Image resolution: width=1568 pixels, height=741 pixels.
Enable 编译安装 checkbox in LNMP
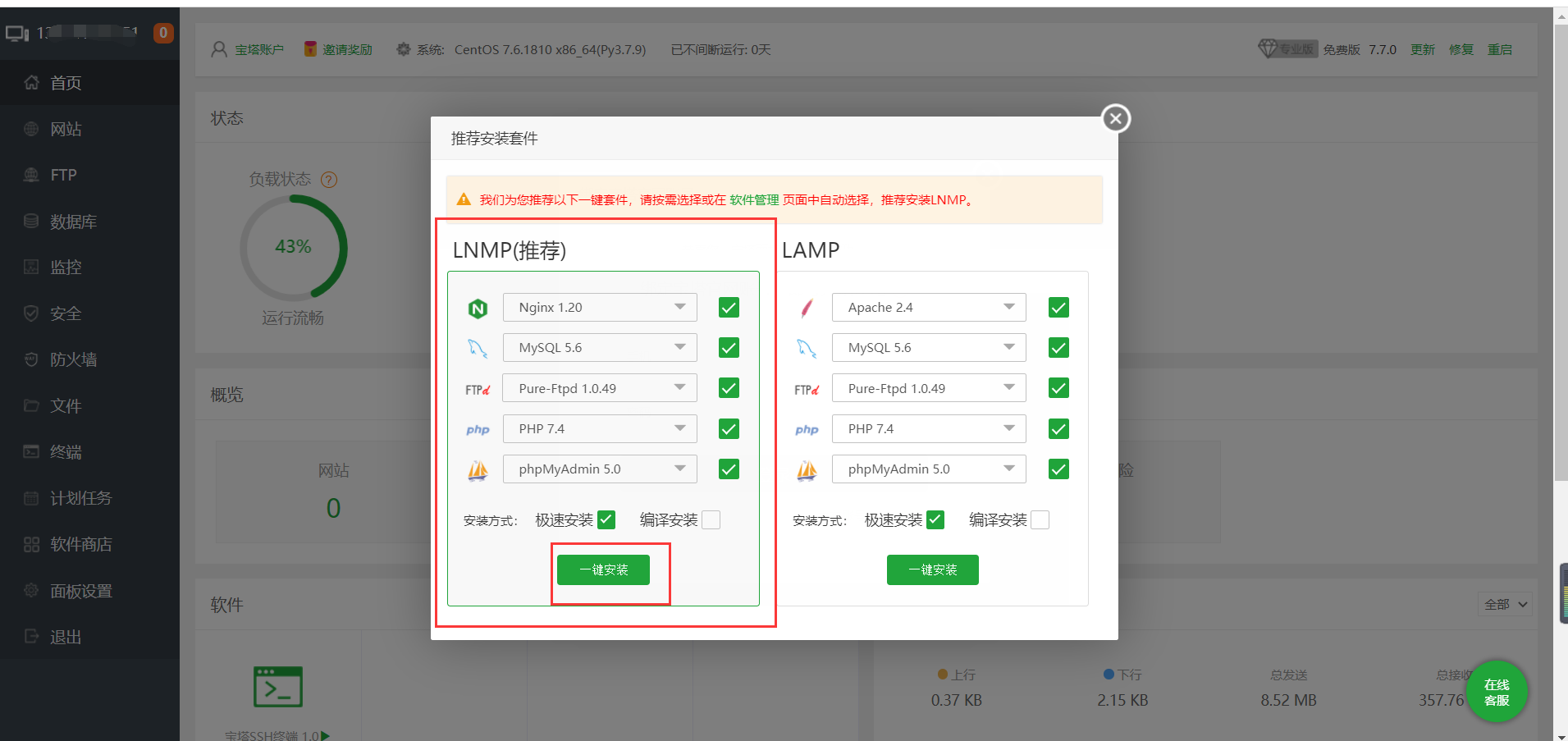click(711, 520)
